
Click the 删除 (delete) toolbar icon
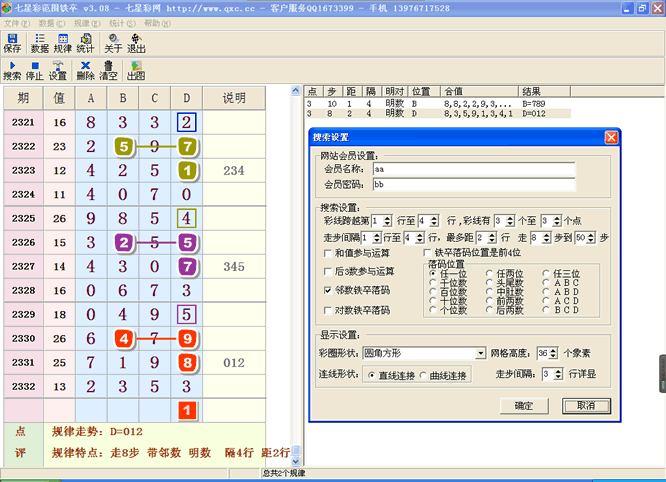[x=85, y=70]
